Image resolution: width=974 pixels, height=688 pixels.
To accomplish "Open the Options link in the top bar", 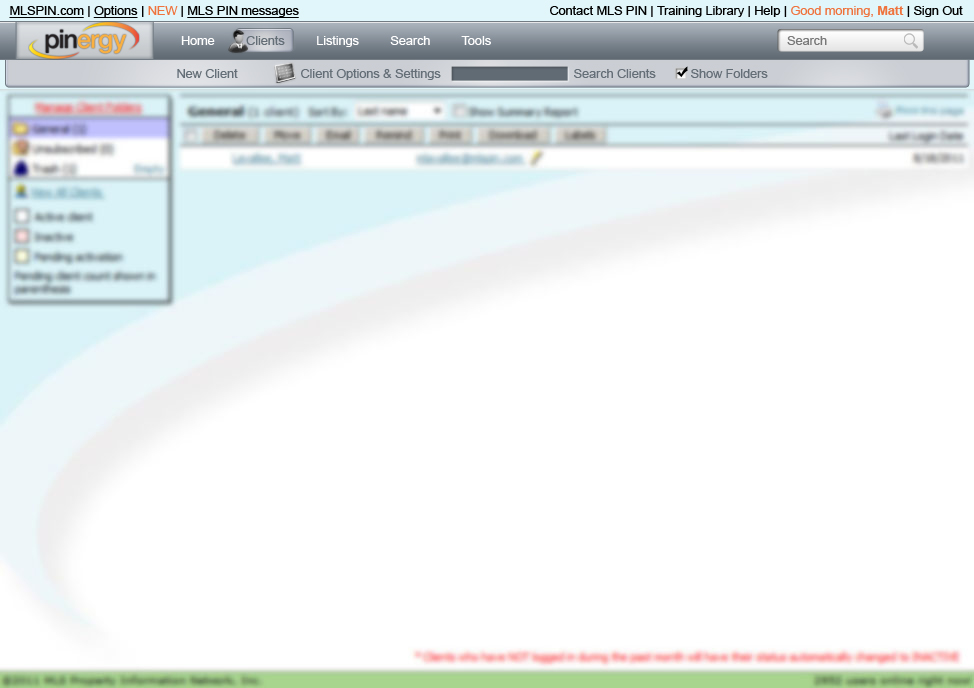I will click(116, 11).
